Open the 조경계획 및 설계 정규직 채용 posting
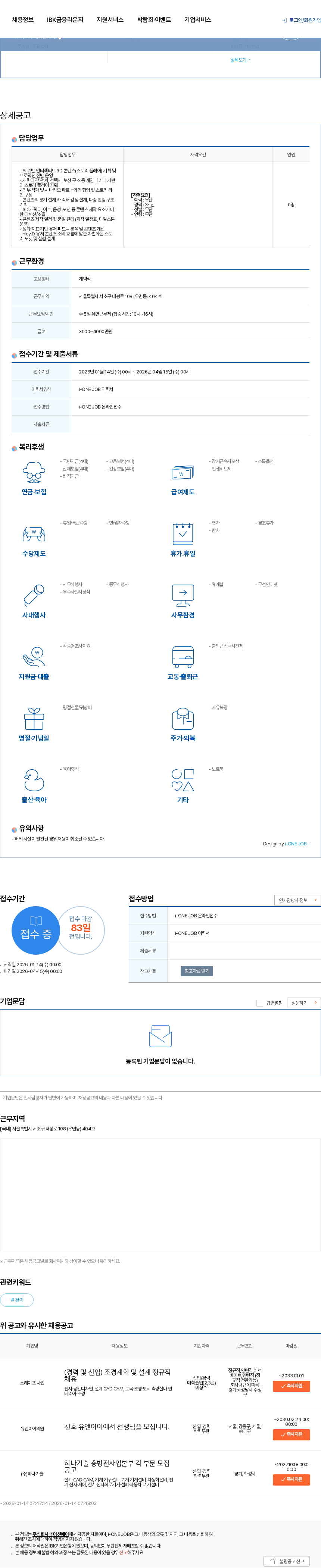321x1568 pixels. (118, 1375)
